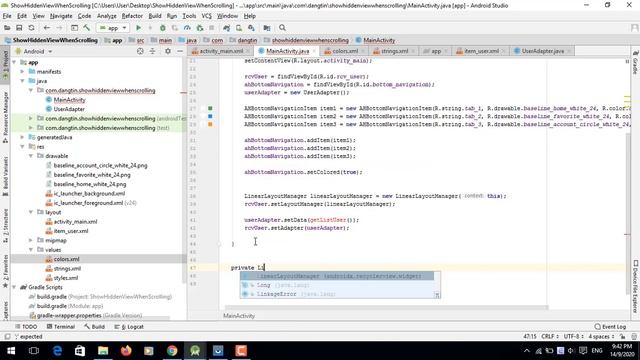The image size is (640, 360).
Task: Open the CRLF line separator selector
Action: 550,337
